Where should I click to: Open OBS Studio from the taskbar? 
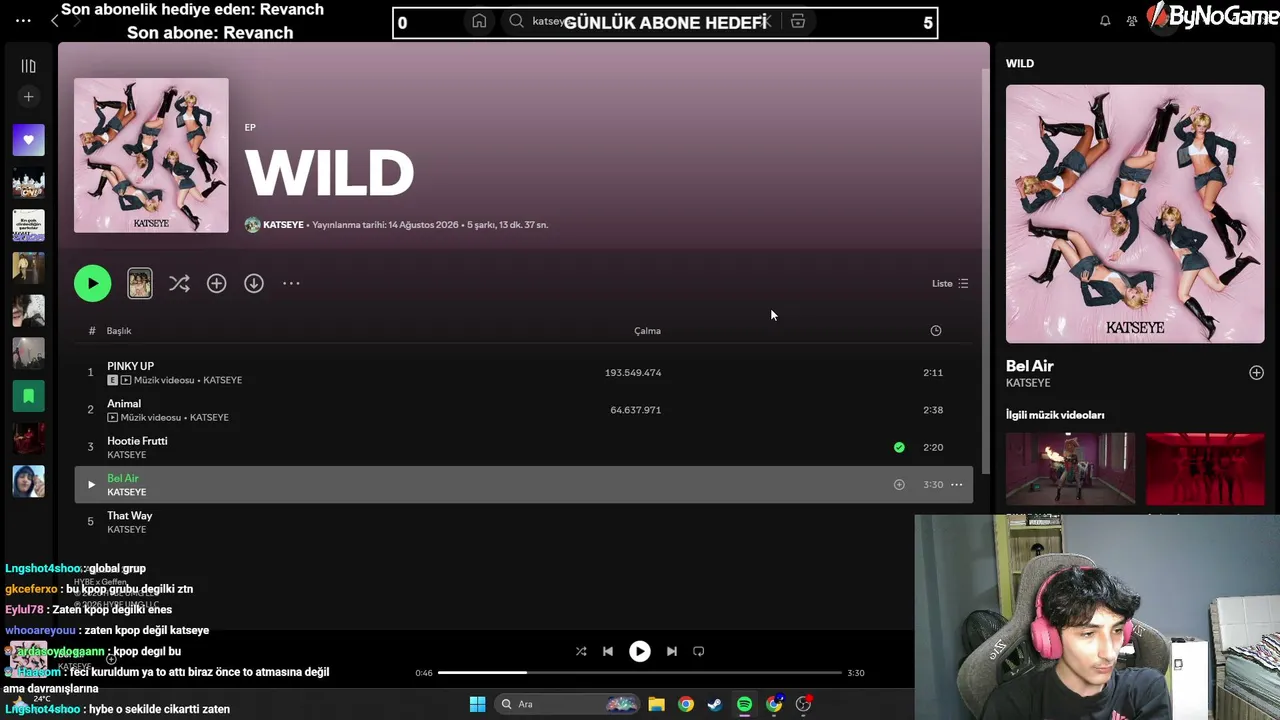(803, 704)
